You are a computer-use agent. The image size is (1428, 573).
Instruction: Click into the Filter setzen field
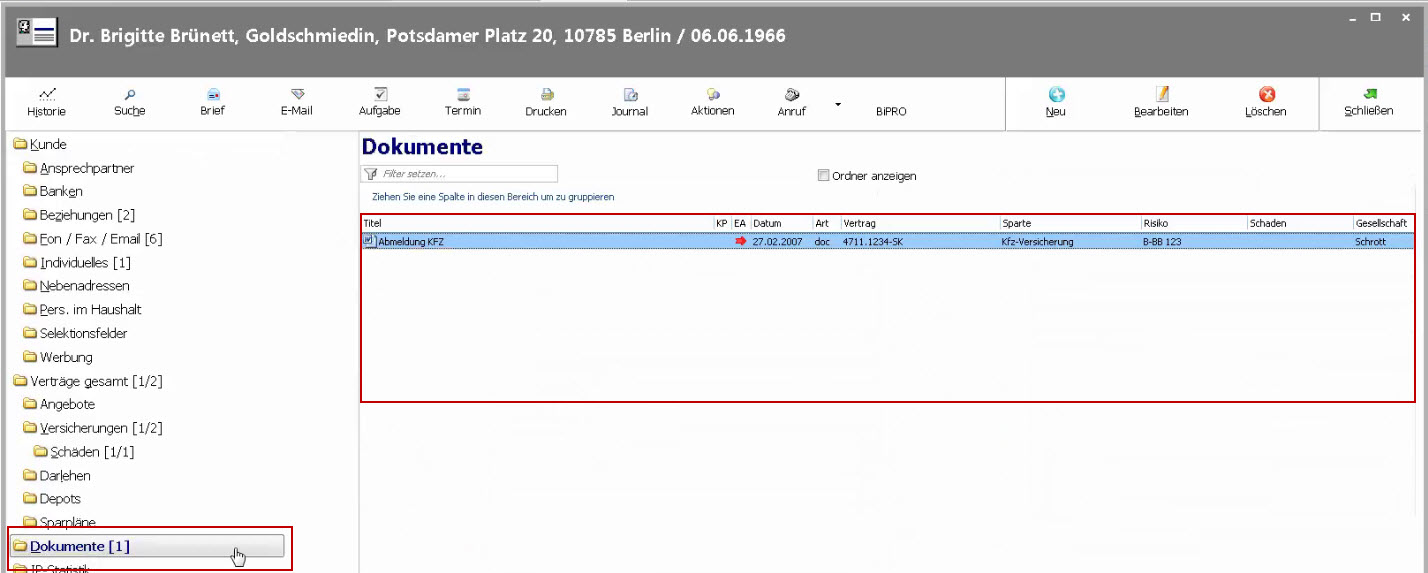(x=465, y=174)
